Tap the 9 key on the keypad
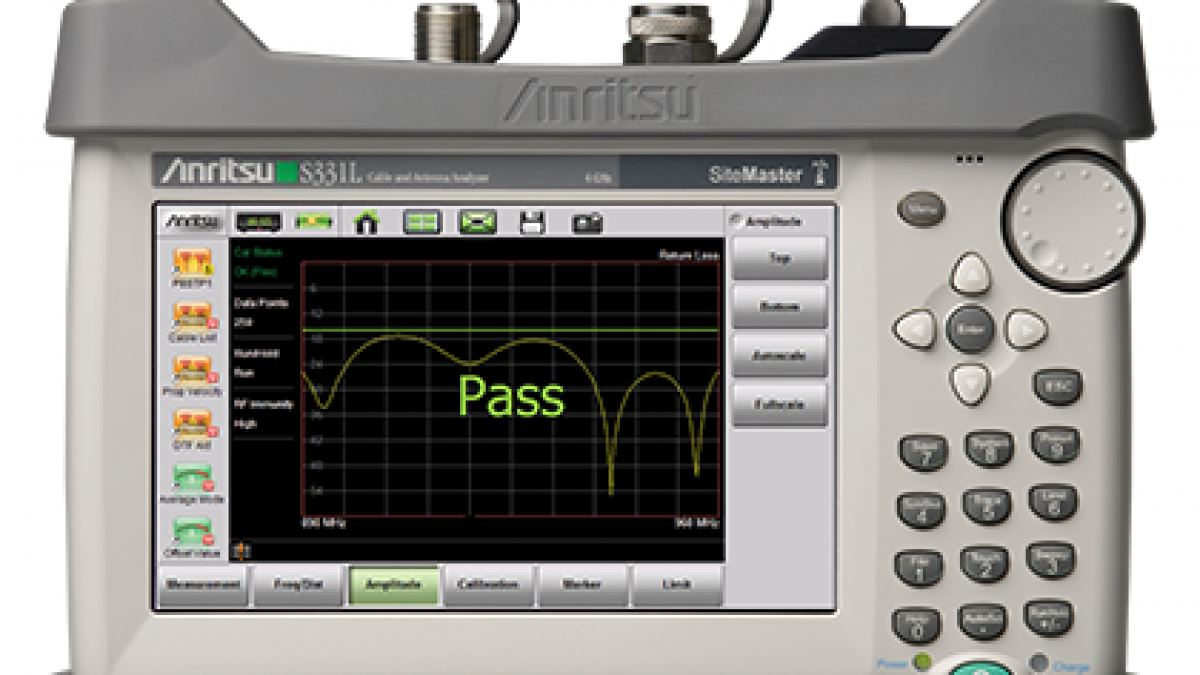The image size is (1200, 675). [x=1054, y=444]
